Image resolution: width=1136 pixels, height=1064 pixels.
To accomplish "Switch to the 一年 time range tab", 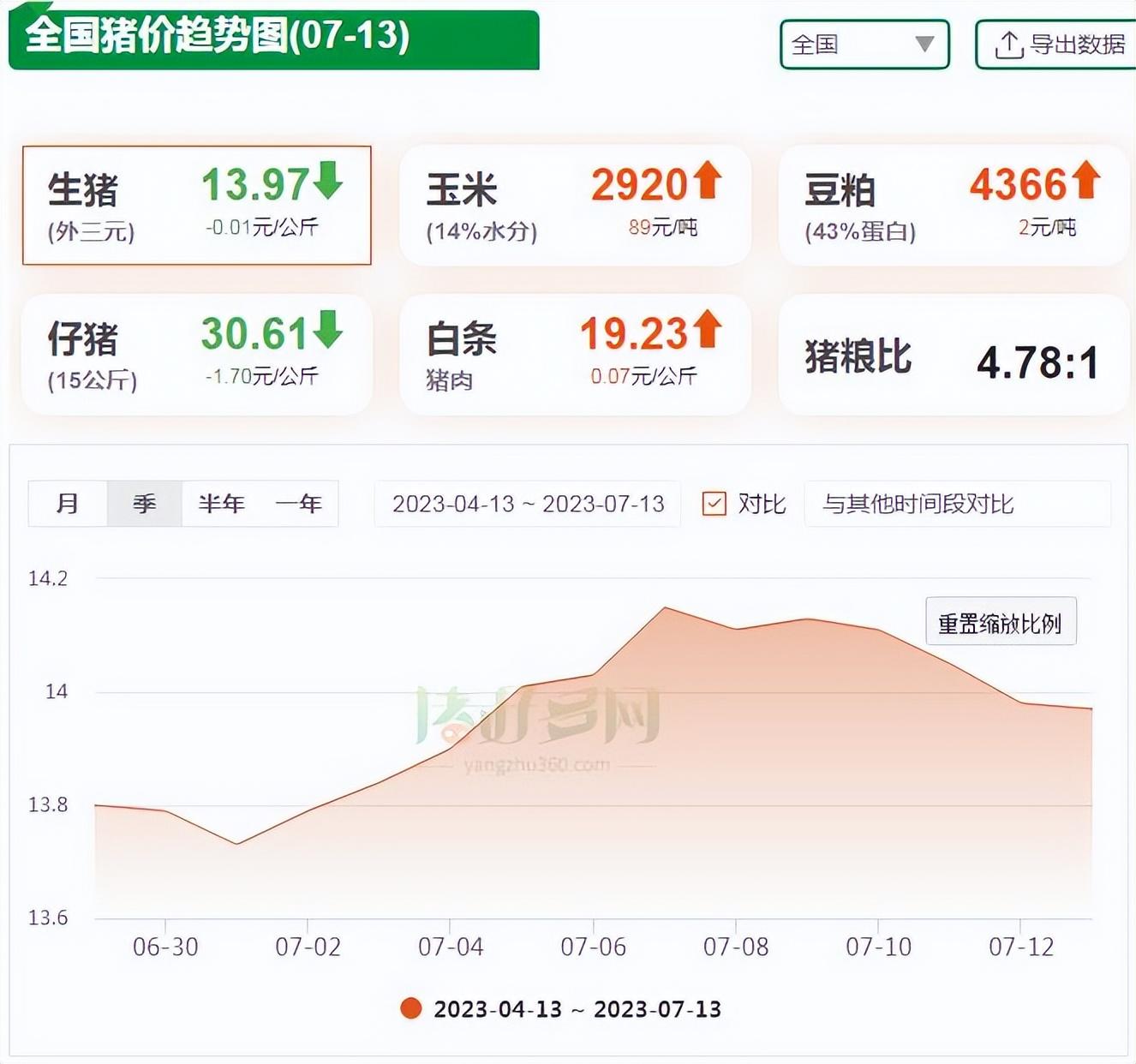I will 299,504.
